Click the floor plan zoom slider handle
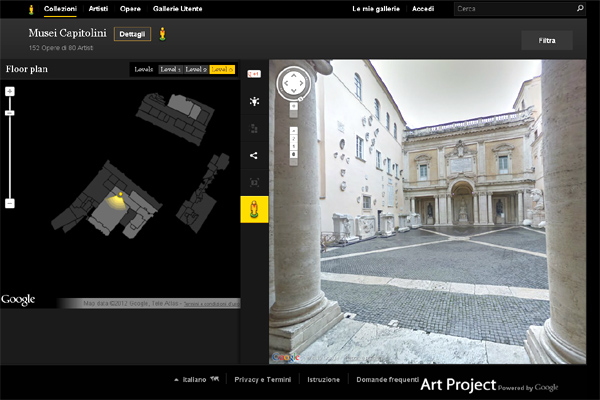 coord(10,113)
